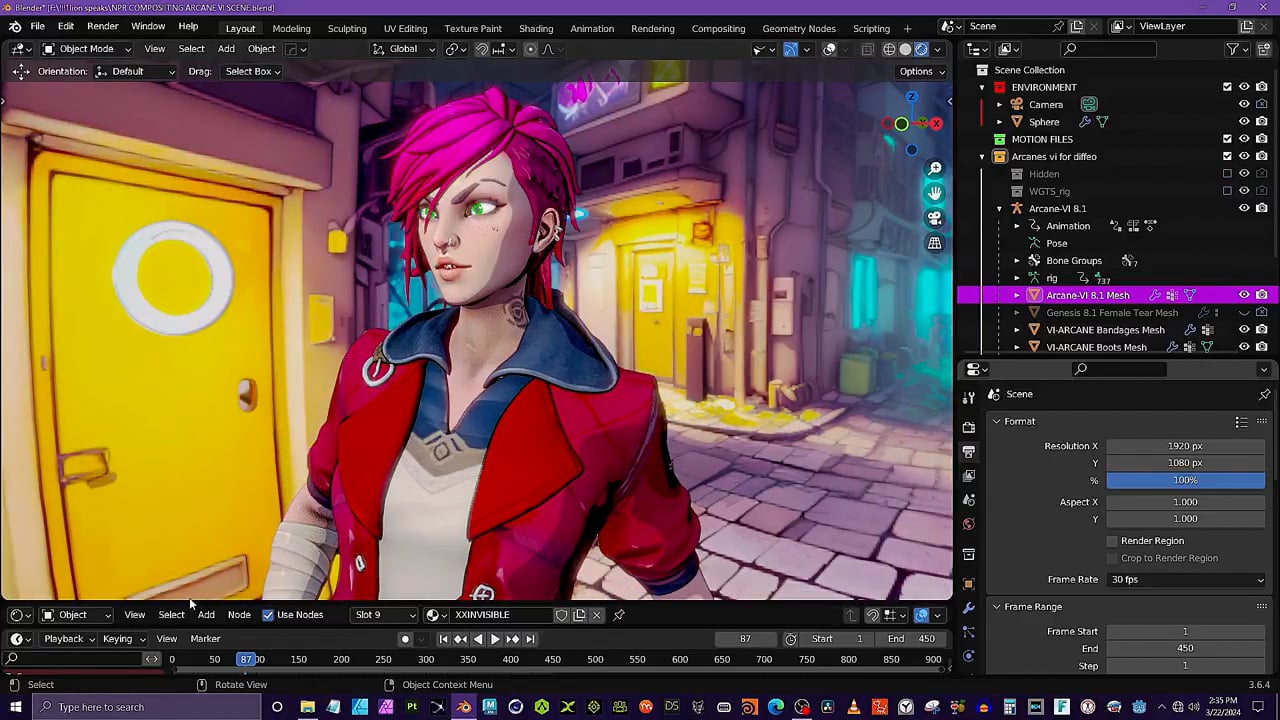Pin the Scene properties panel
1280x720 pixels.
(x=1264, y=394)
